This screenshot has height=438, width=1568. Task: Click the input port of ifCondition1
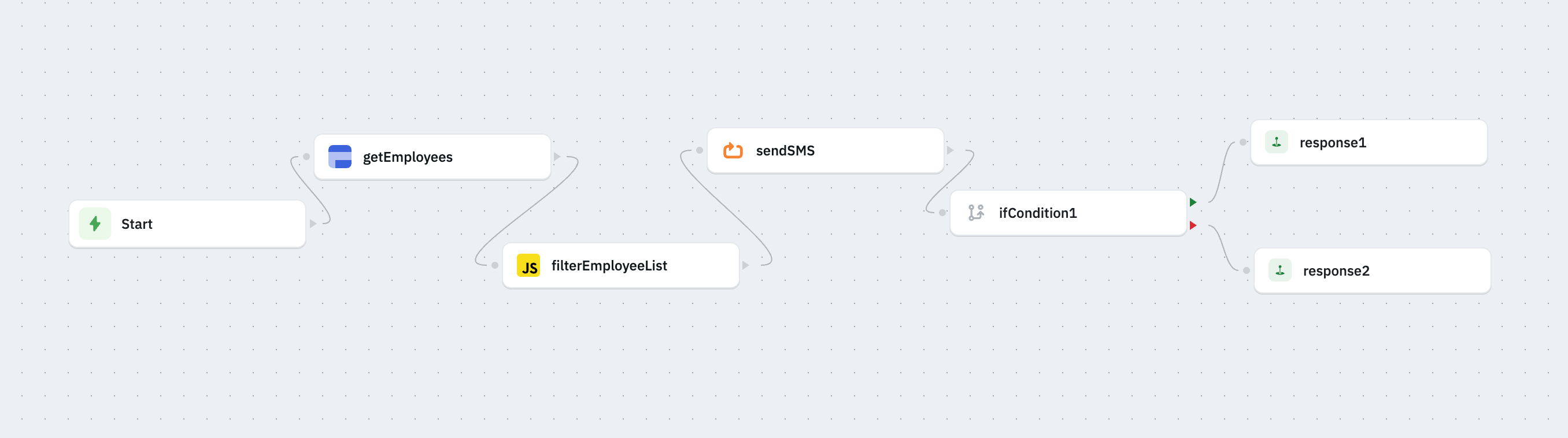[942, 213]
